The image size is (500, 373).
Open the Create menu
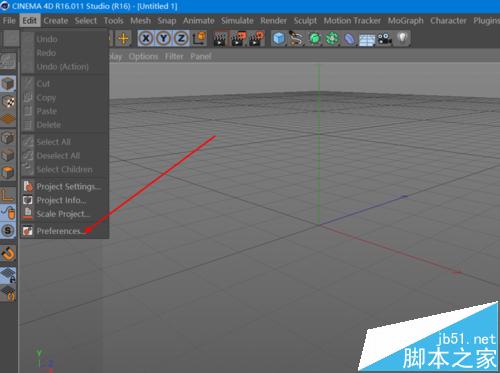point(56,21)
